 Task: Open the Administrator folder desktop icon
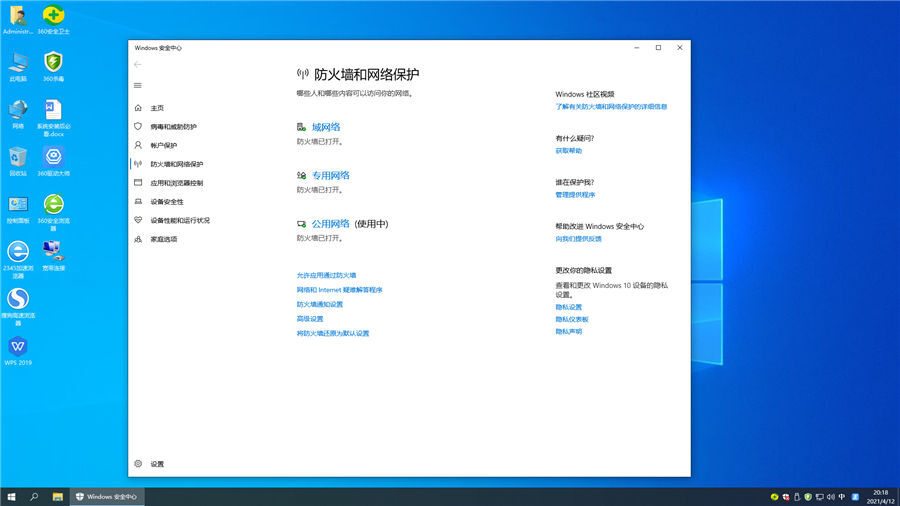(18, 20)
